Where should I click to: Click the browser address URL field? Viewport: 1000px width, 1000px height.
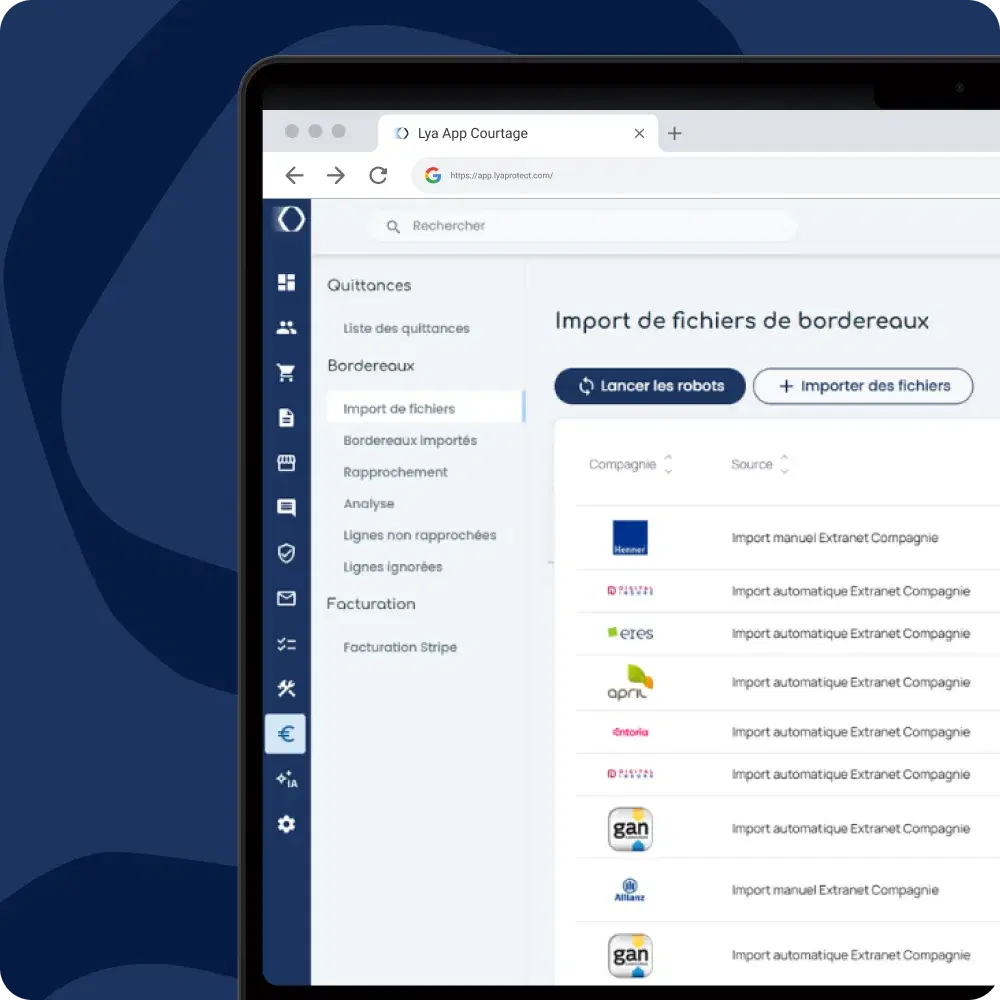tap(705, 175)
